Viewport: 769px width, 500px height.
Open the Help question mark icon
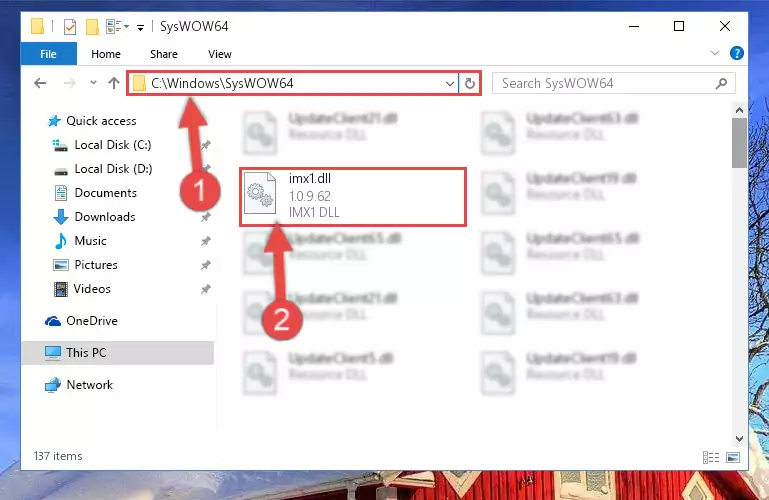(x=736, y=53)
